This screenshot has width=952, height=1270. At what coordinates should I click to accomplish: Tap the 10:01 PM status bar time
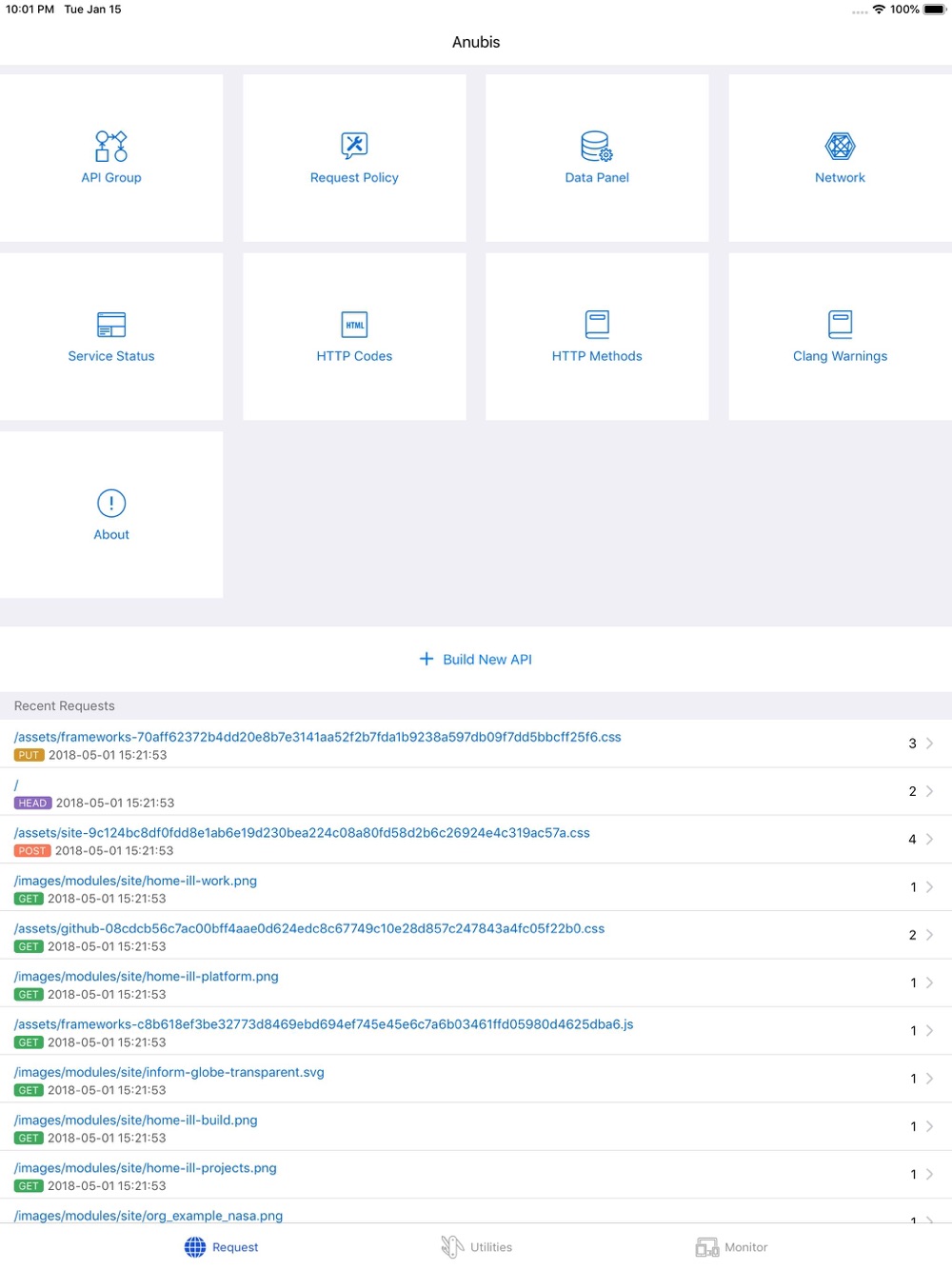coord(30,10)
